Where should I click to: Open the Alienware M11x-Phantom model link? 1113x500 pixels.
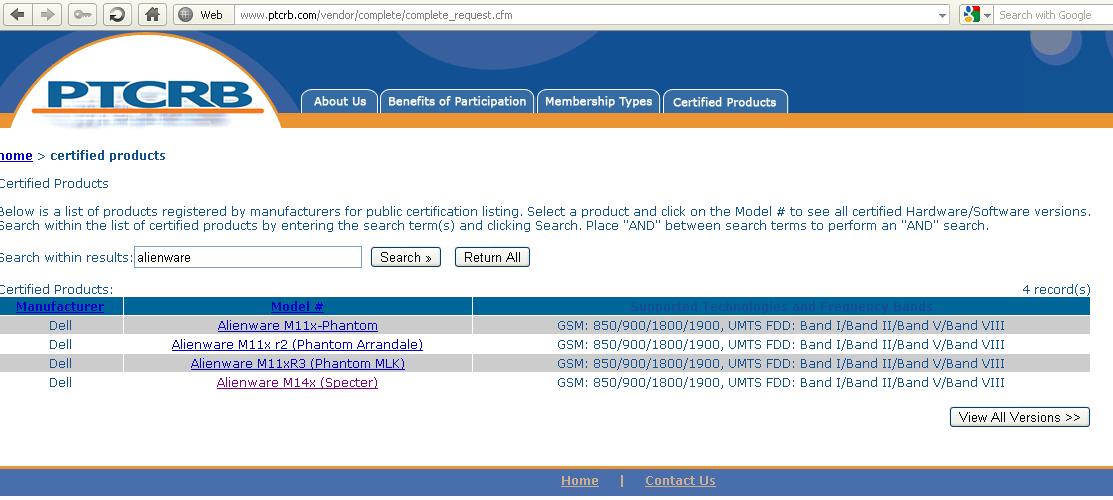tap(297, 326)
